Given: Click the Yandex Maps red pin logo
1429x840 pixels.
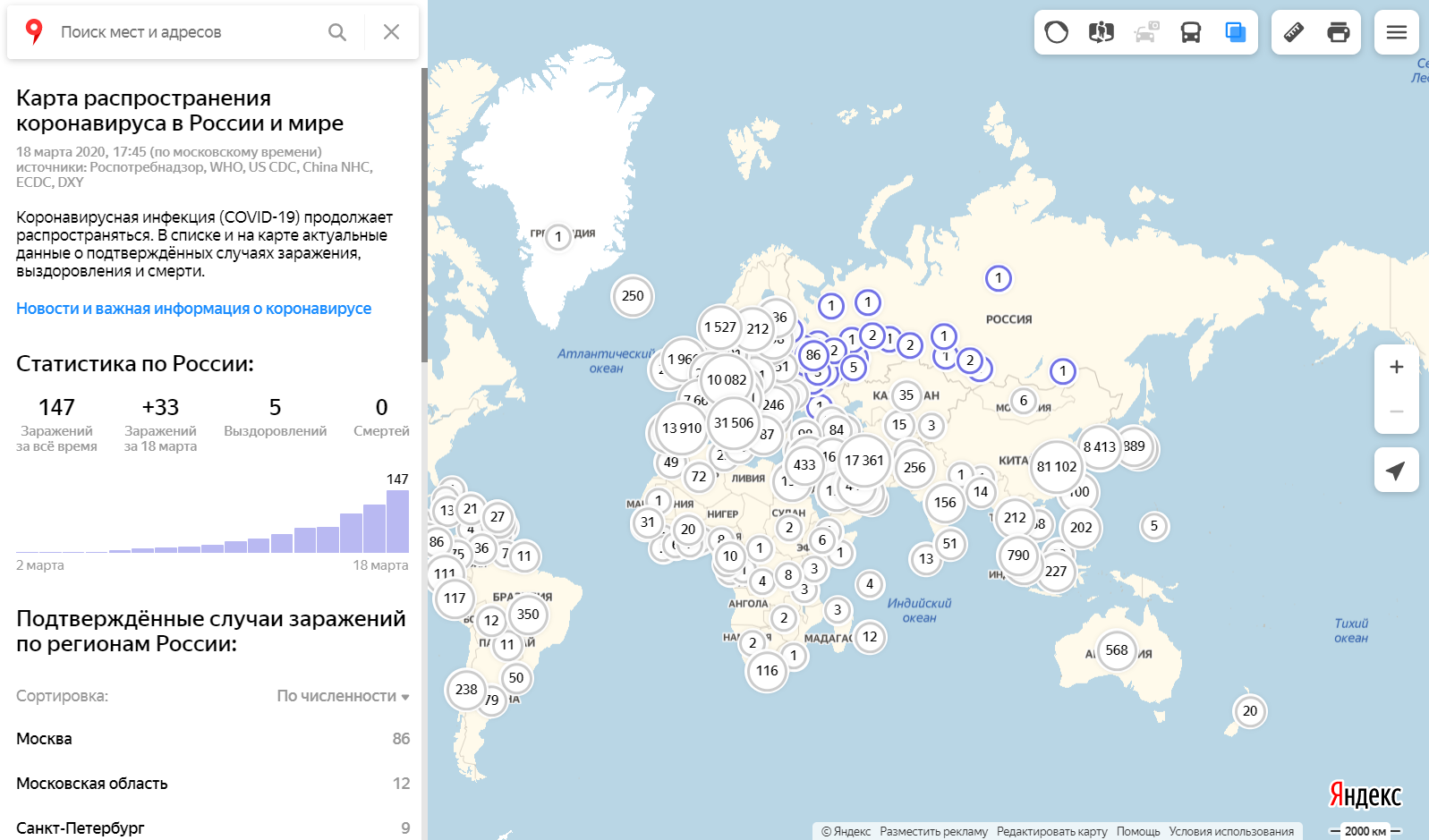Looking at the screenshot, I should point(34,32).
